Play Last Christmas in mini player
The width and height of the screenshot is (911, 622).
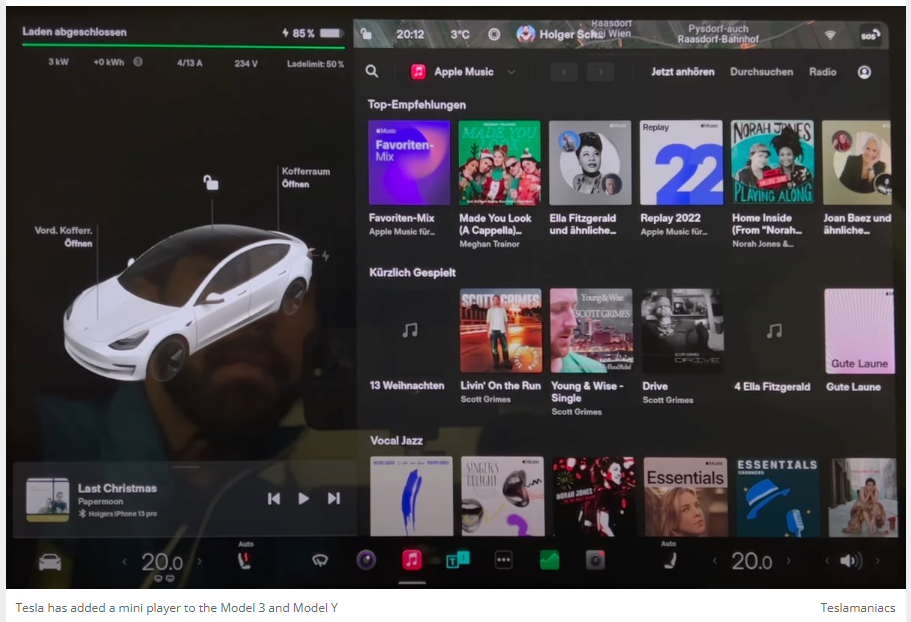coord(303,498)
